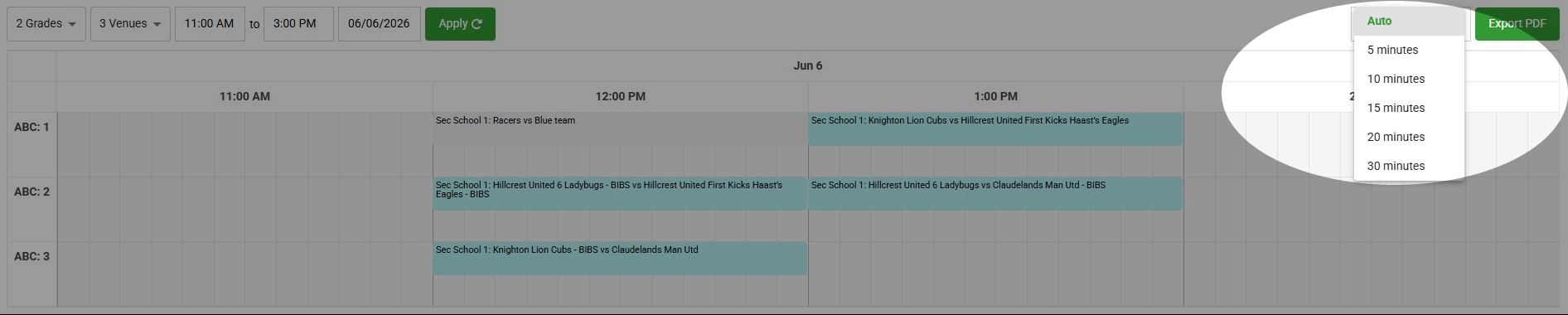Screen dimensions: 1568x315
Task: Select the Auto interval option
Action: coord(1409,22)
